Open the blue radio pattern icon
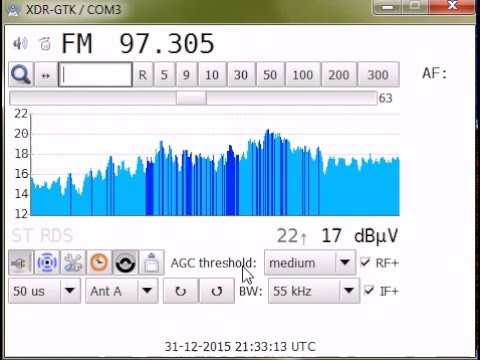480x360 pixels. pos(47,263)
